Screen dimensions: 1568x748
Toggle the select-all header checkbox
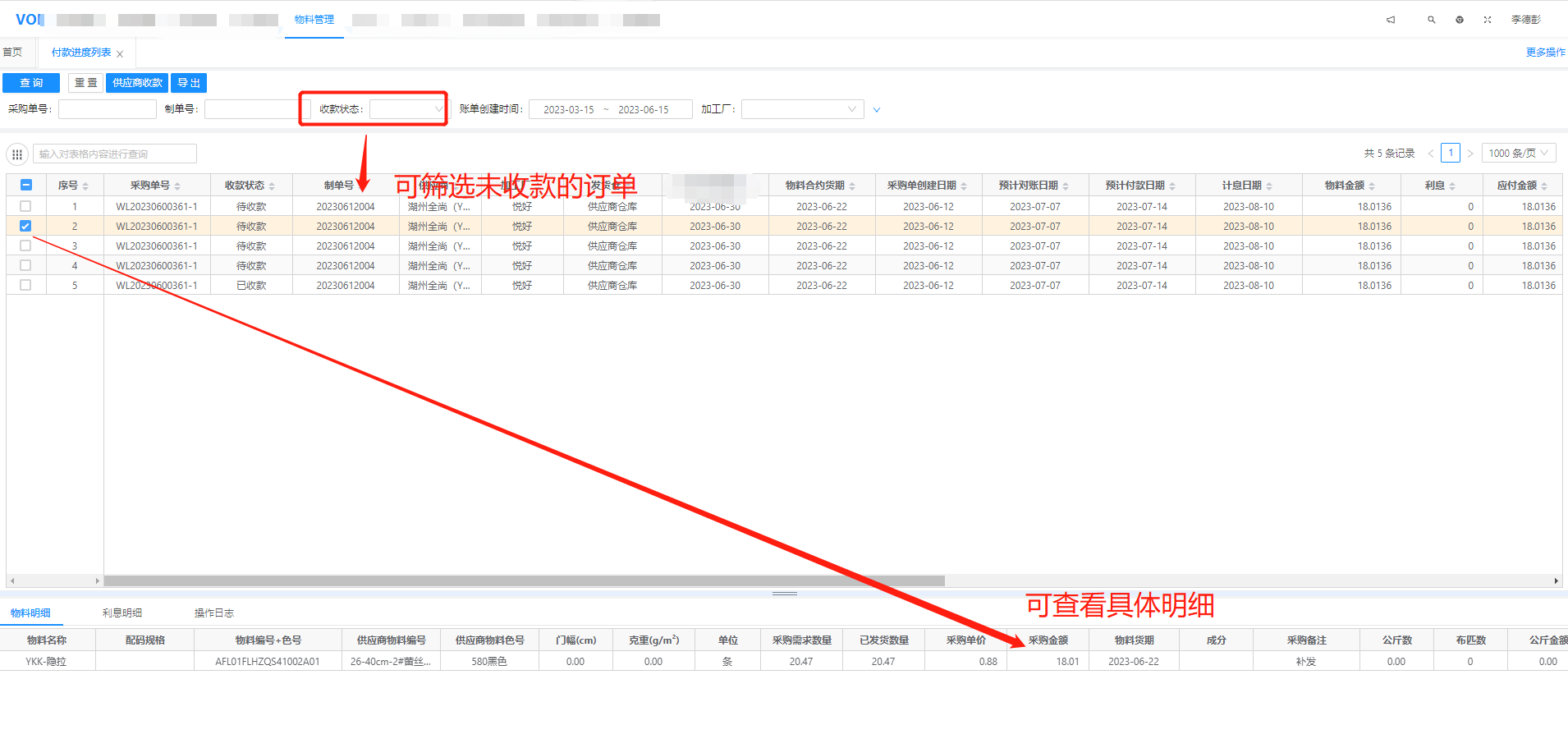click(25, 186)
